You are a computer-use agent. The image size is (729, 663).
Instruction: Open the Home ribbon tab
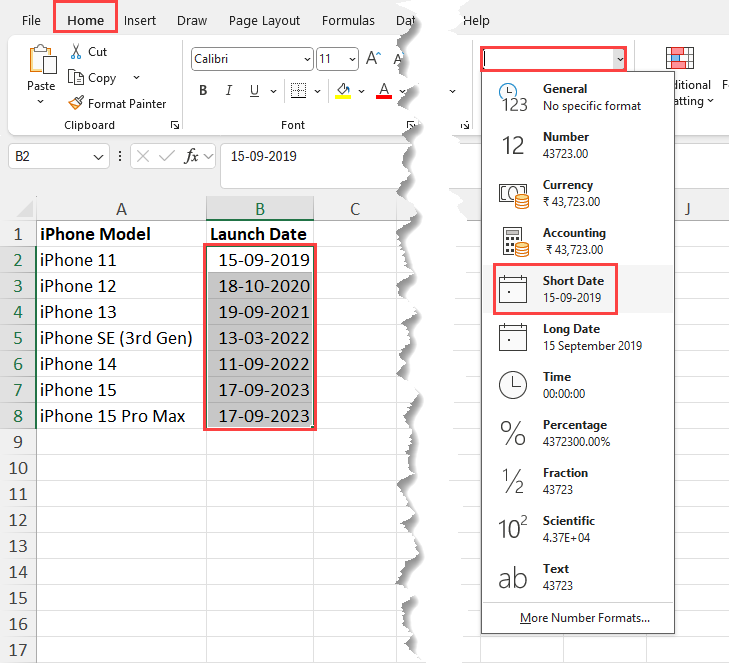pyautogui.click(x=86, y=20)
